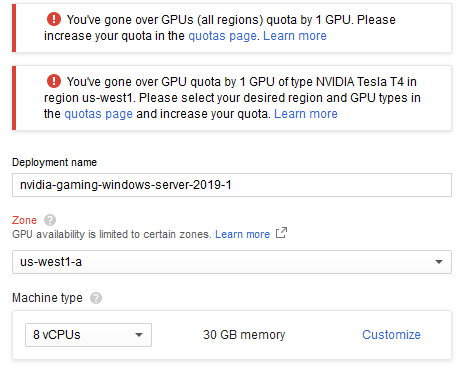Click the error icon in the Tesla T4 quota alert
Image resolution: width=462 pixels, height=371 pixels.
54,81
